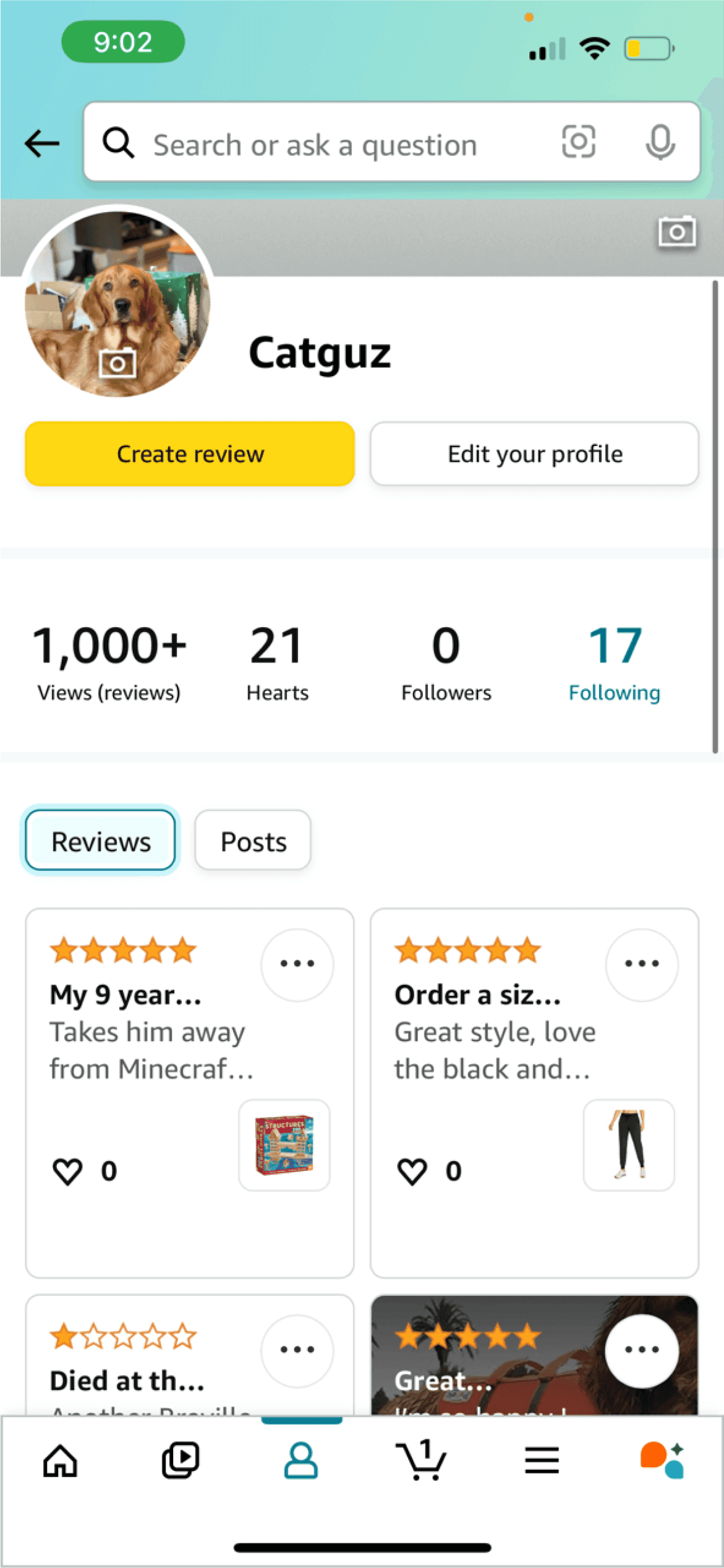Open options for "Order a siz..." review
The height and width of the screenshot is (1568, 724).
click(642, 964)
